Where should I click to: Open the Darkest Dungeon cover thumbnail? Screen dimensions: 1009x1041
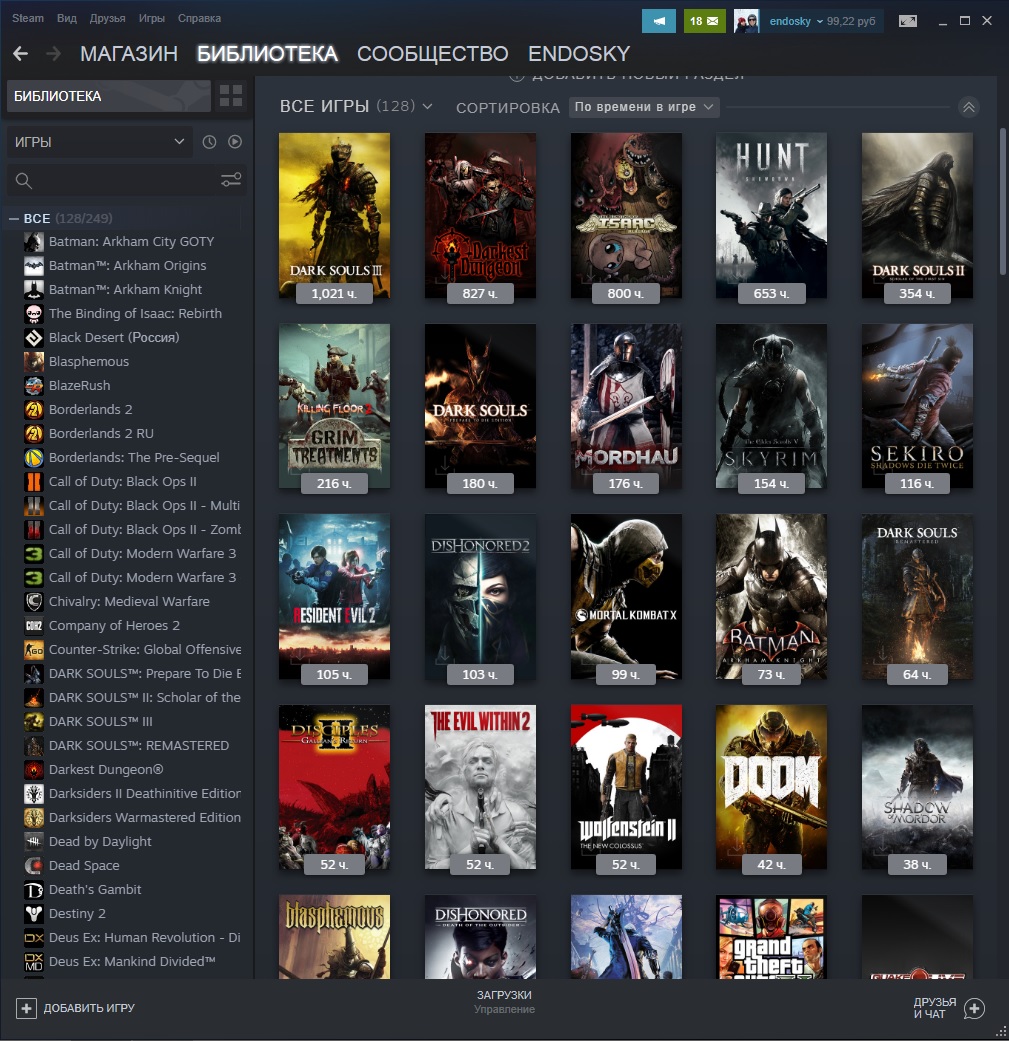coord(481,216)
